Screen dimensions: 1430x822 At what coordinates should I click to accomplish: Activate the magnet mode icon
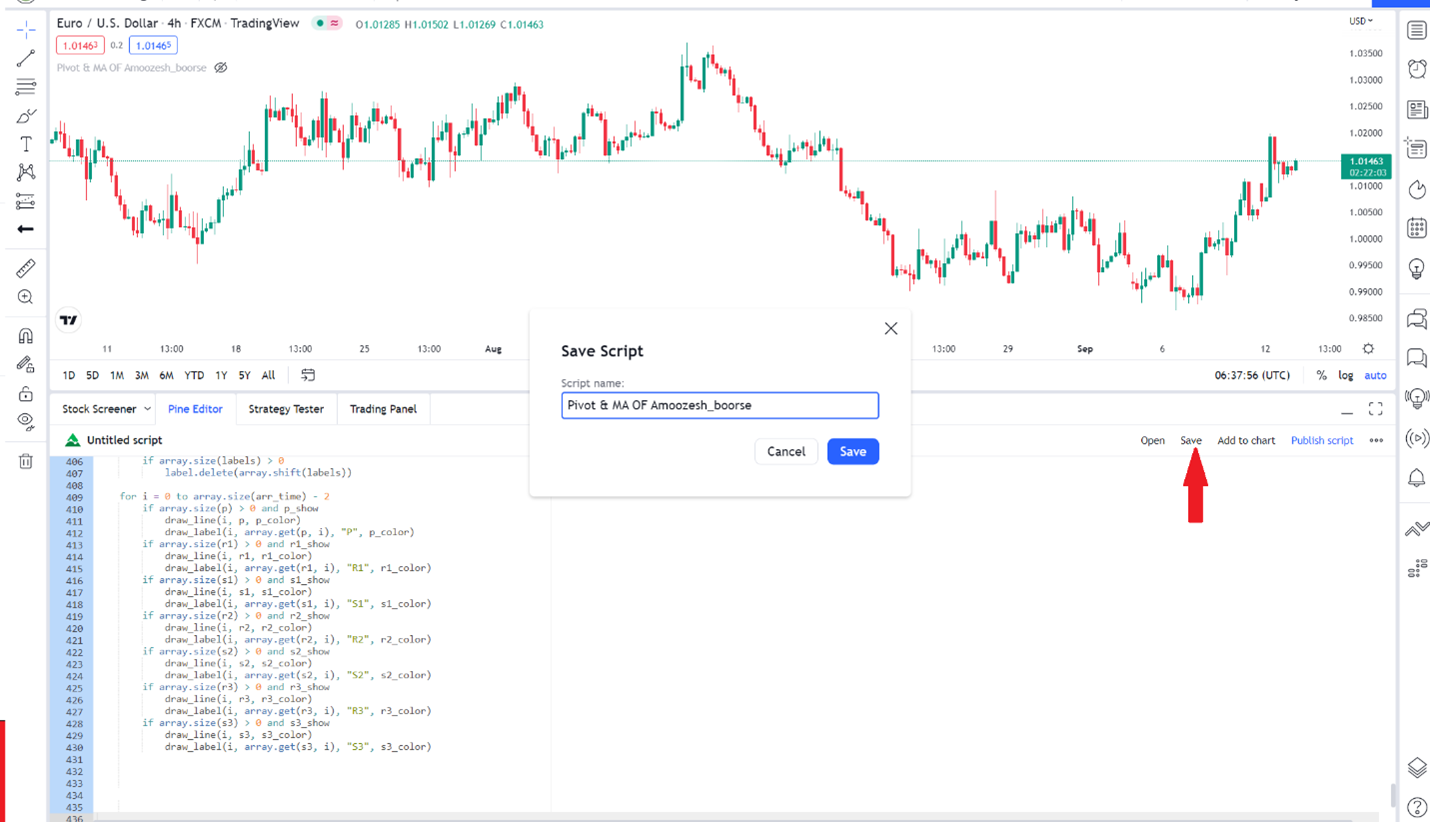[26, 336]
